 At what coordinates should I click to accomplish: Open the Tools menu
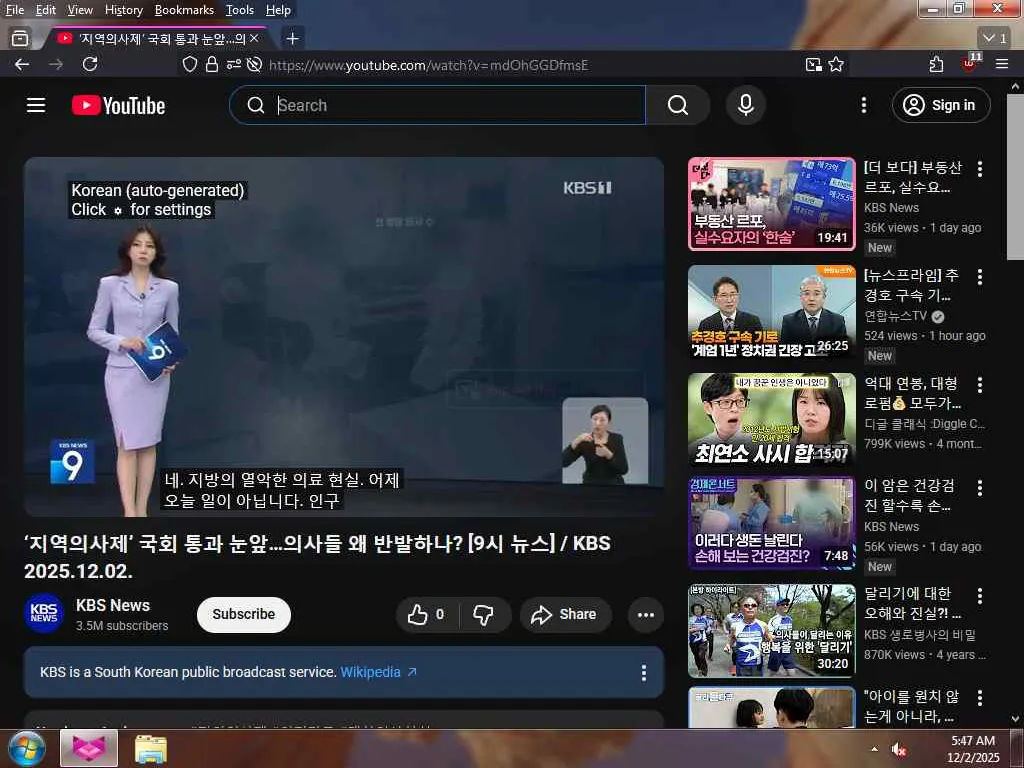pos(240,10)
